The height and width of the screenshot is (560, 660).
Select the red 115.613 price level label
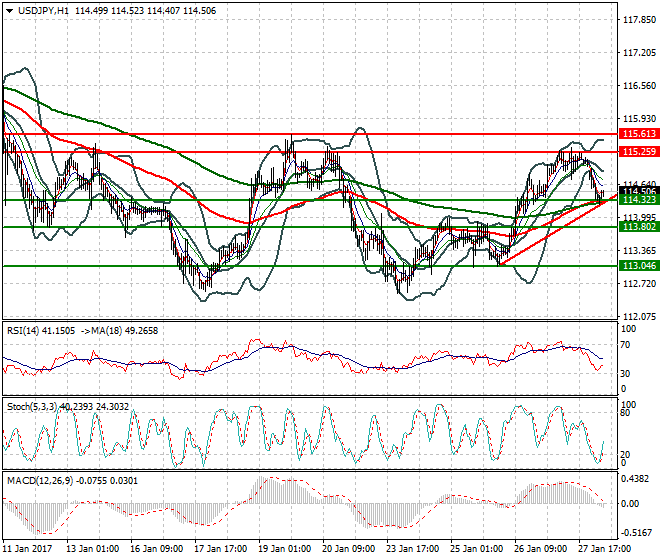pyautogui.click(x=639, y=134)
